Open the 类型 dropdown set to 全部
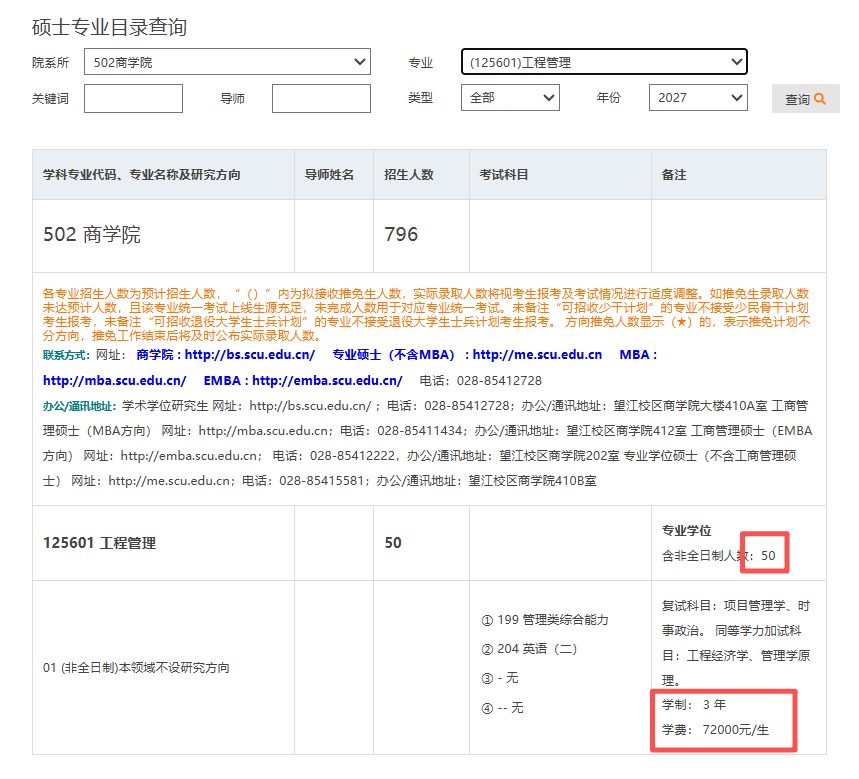Image resolution: width=859 pixels, height=779 pixels. (510, 98)
